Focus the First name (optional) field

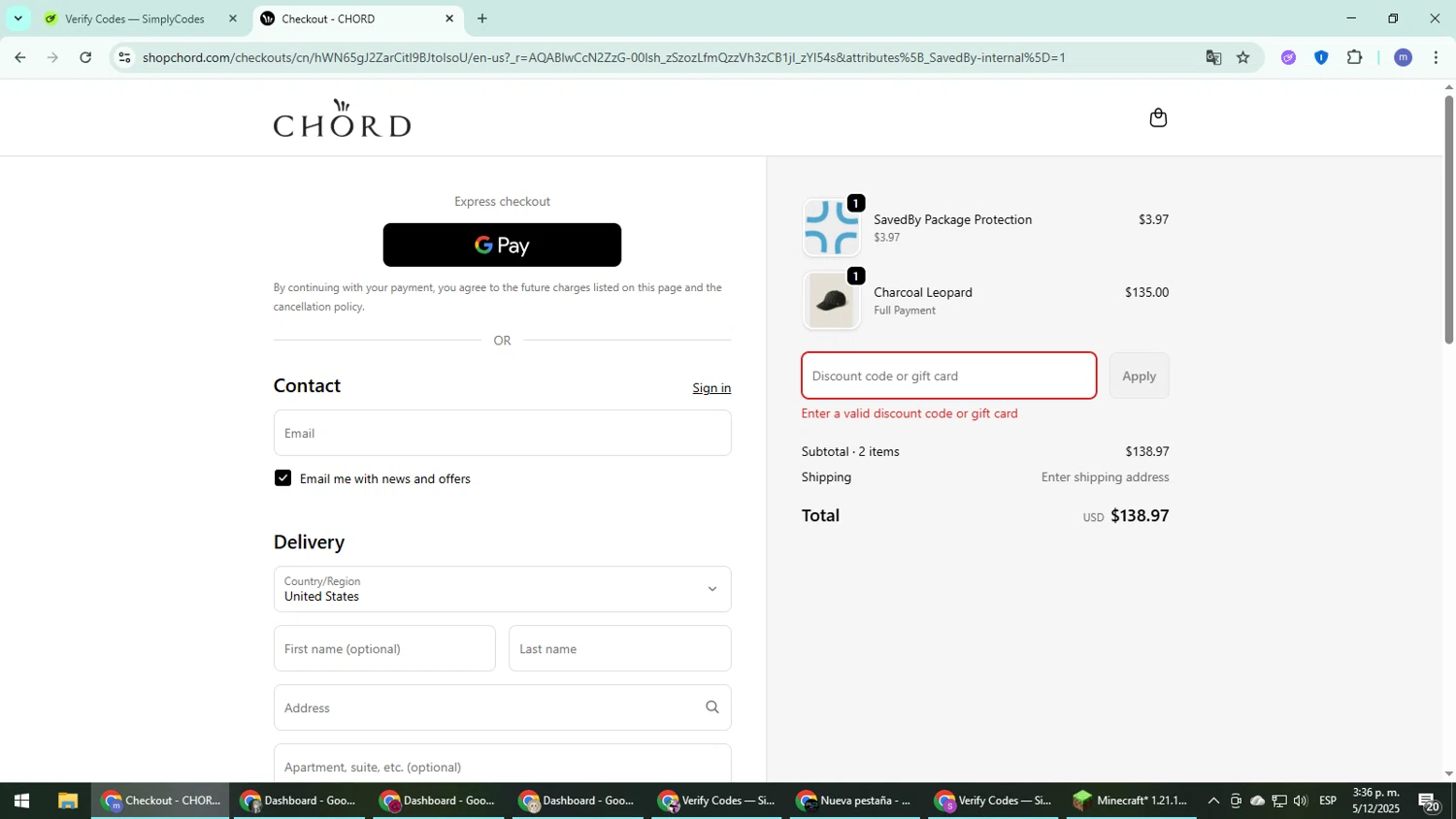pos(384,648)
